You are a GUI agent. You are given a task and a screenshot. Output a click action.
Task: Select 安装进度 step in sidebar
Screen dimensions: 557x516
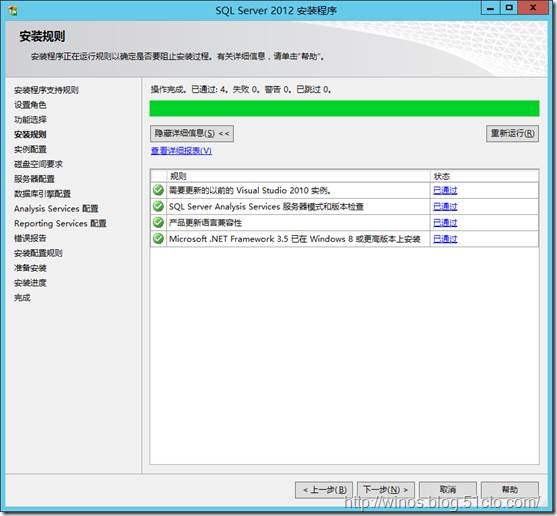point(30,283)
